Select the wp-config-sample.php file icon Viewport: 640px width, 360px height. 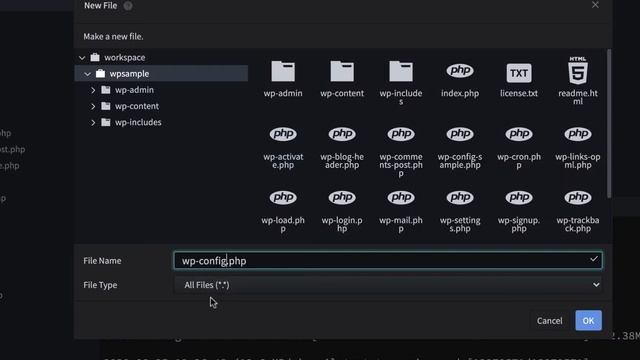[460, 134]
